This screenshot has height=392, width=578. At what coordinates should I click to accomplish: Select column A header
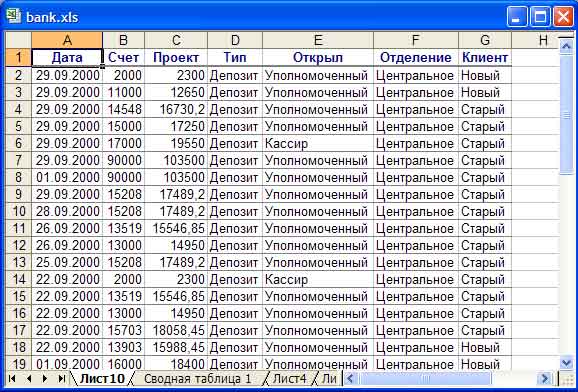point(67,40)
